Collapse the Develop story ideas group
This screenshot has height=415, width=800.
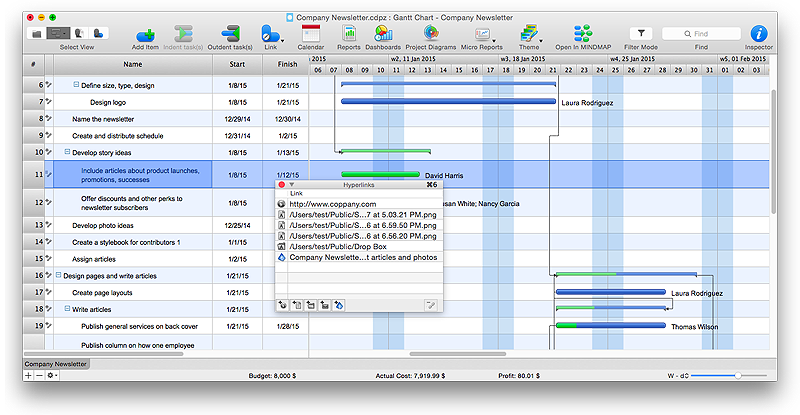tap(68, 152)
